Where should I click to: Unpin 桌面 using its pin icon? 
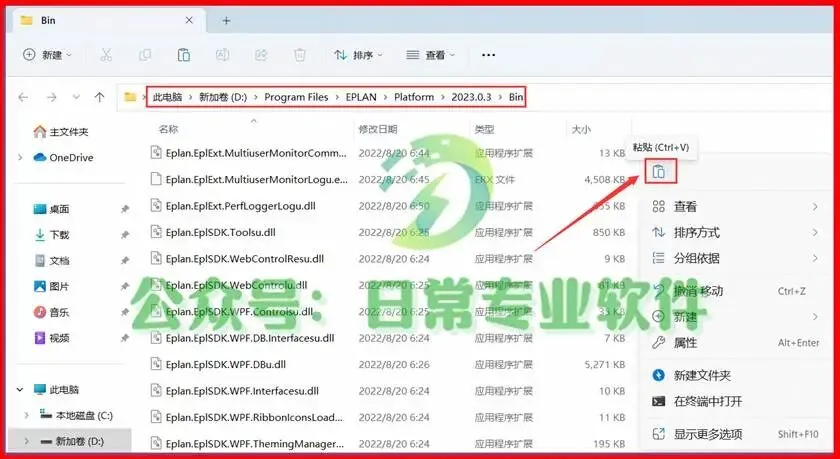pos(125,209)
